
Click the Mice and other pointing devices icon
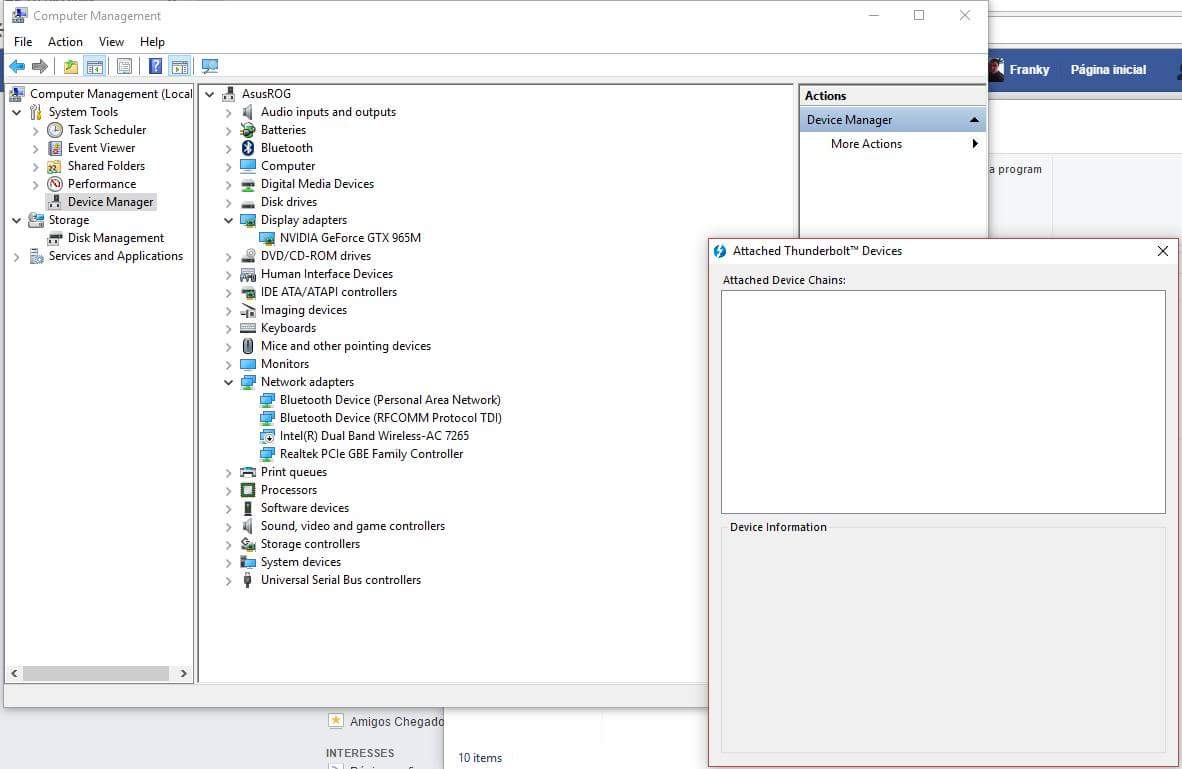click(x=248, y=346)
